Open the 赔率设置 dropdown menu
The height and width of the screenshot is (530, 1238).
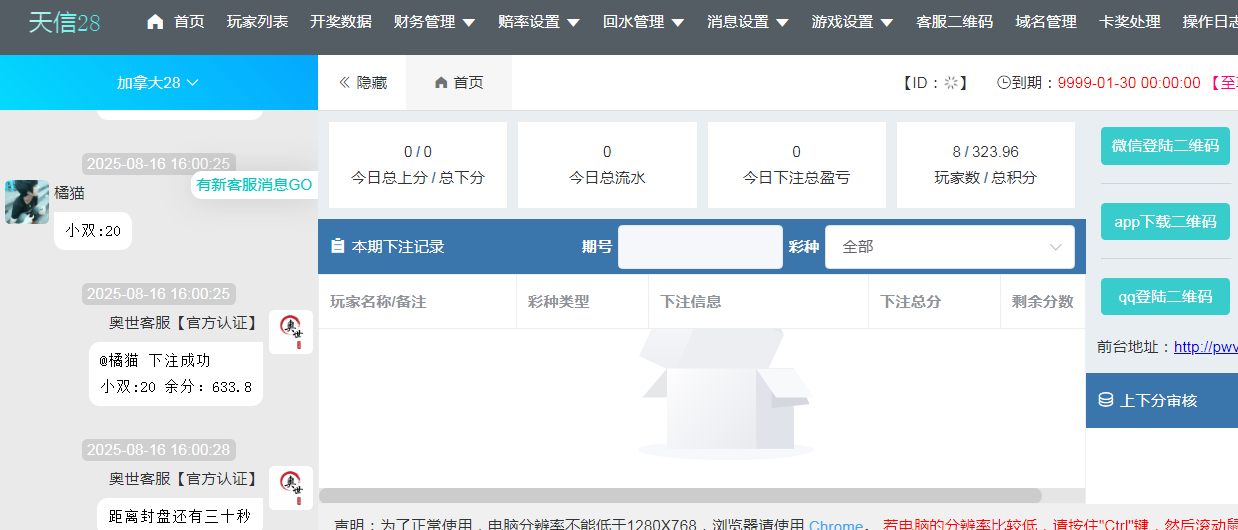(538, 22)
